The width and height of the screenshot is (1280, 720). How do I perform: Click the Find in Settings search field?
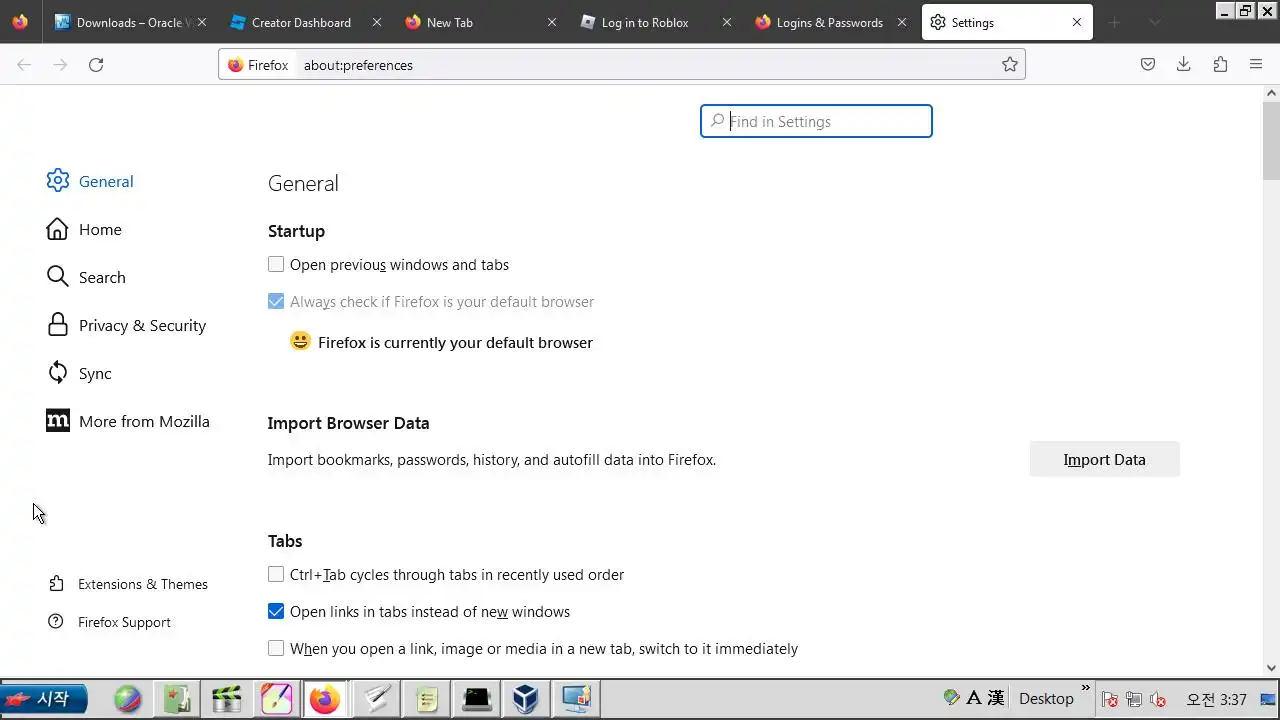point(816,121)
